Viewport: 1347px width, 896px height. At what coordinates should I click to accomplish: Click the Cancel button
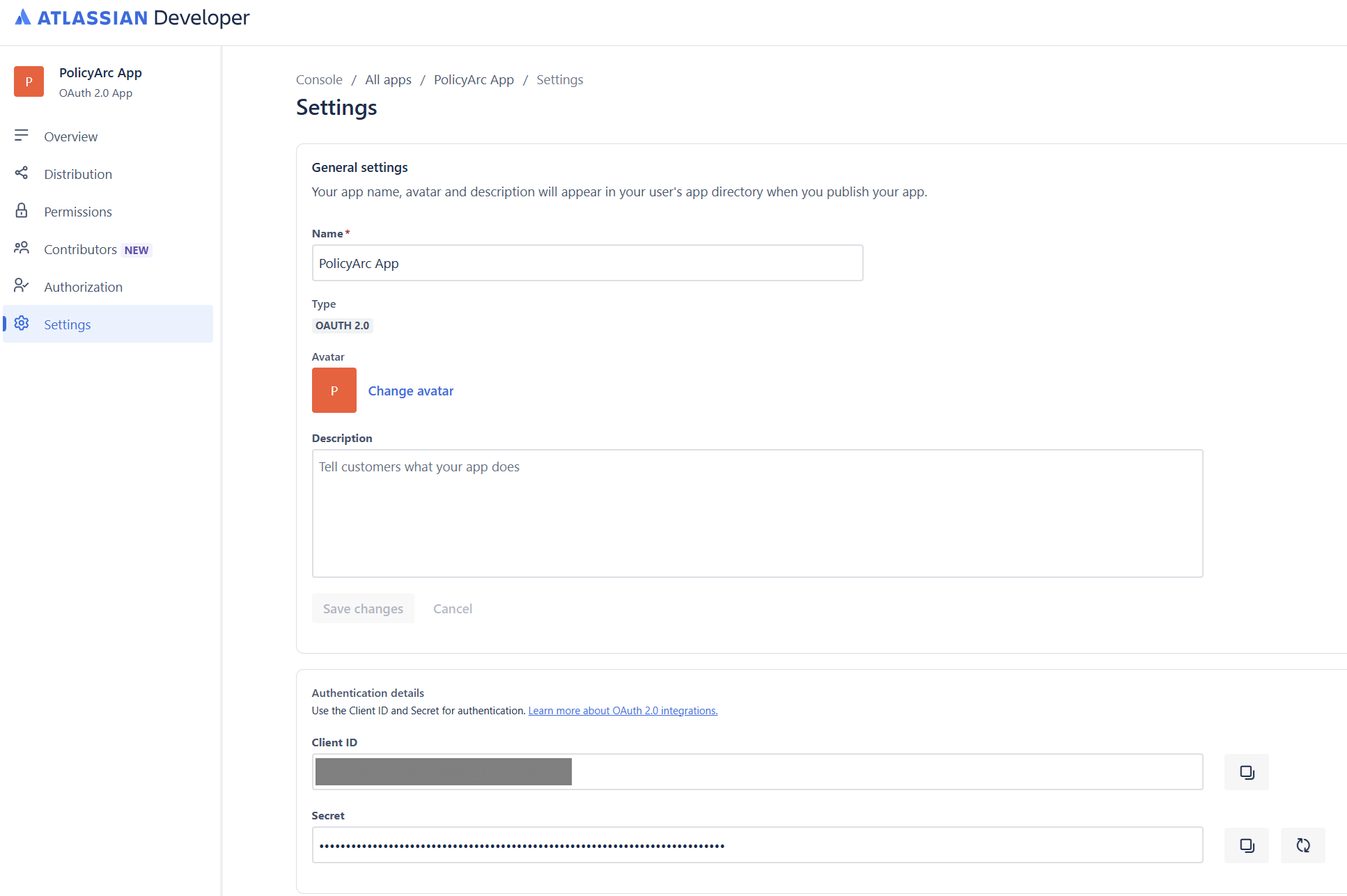tap(453, 608)
